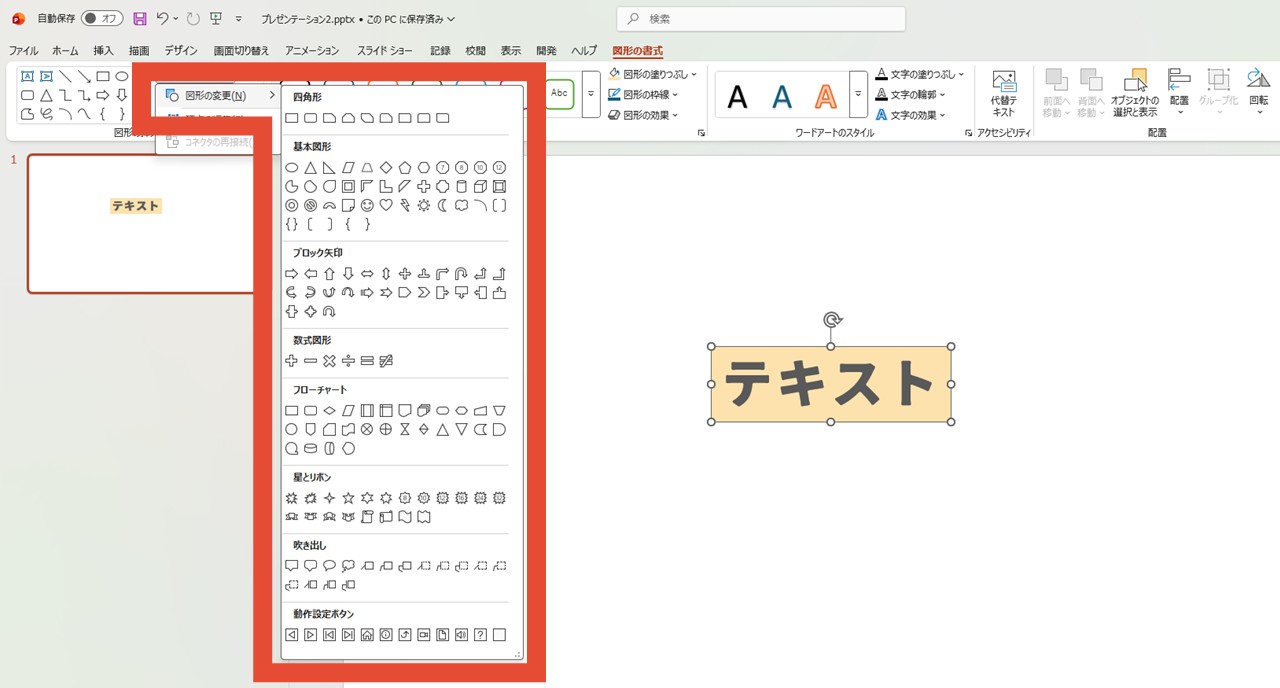Open the アニメーション ribbon tab

click(312, 51)
